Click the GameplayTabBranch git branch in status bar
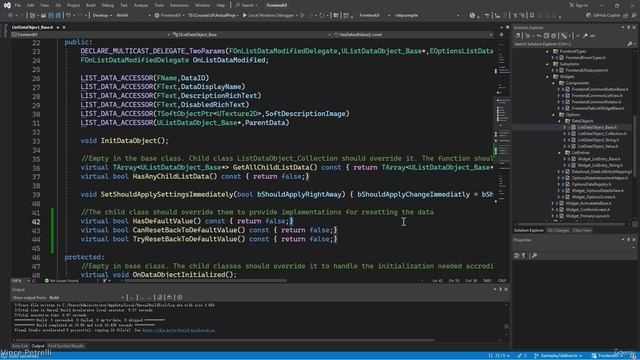The height and width of the screenshot is (360, 640). 558,356
